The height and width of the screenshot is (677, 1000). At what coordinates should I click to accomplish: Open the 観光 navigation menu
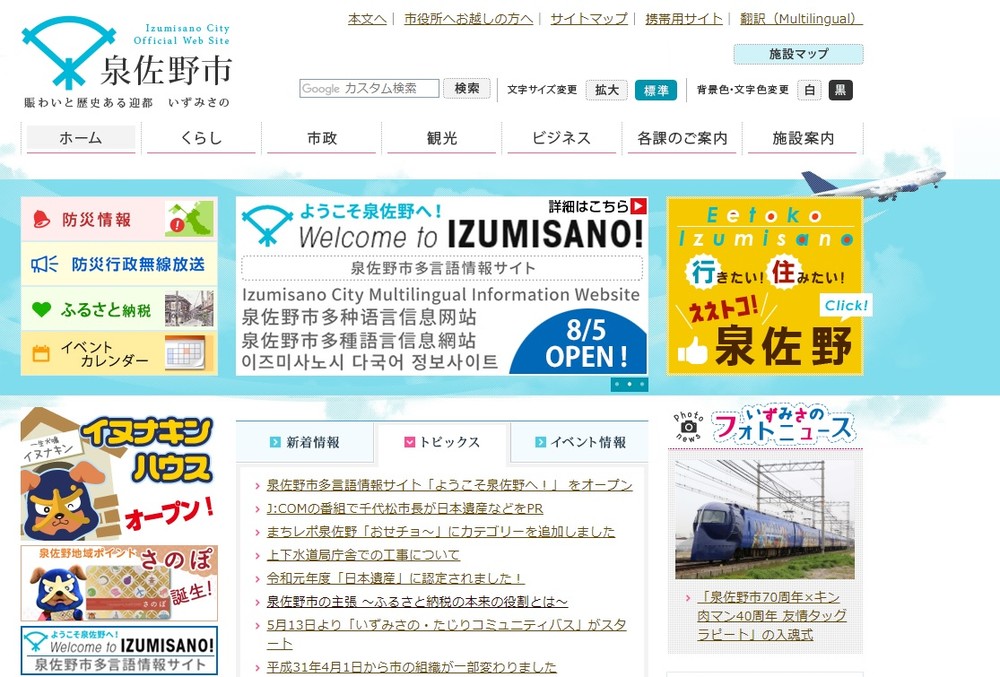coord(441,139)
